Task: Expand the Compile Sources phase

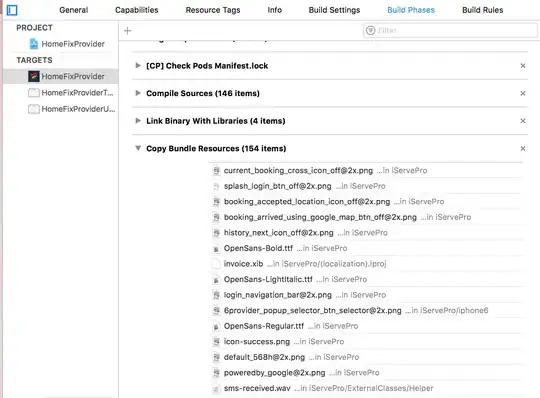Action: click(138, 93)
